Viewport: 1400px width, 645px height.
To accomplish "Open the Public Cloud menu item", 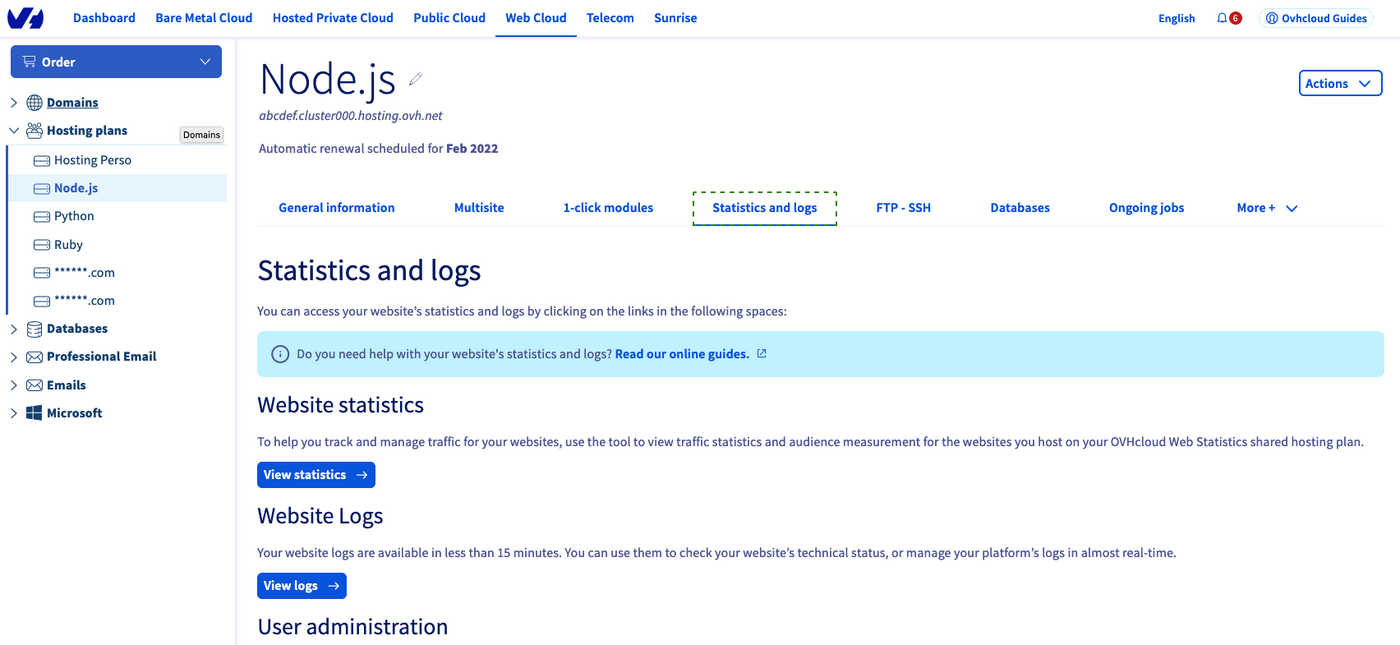I will (x=449, y=17).
